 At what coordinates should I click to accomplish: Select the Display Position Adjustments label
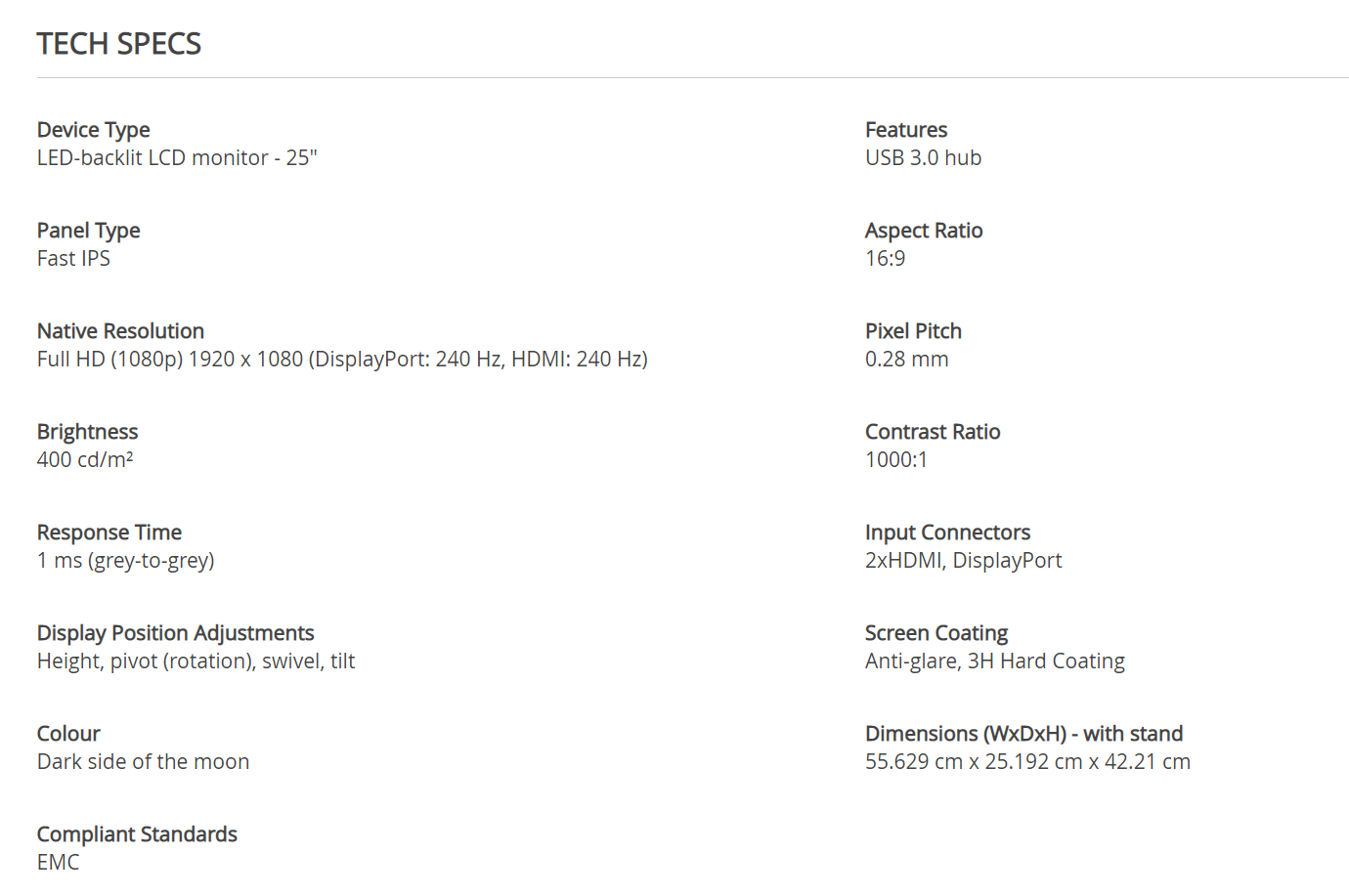coord(176,633)
